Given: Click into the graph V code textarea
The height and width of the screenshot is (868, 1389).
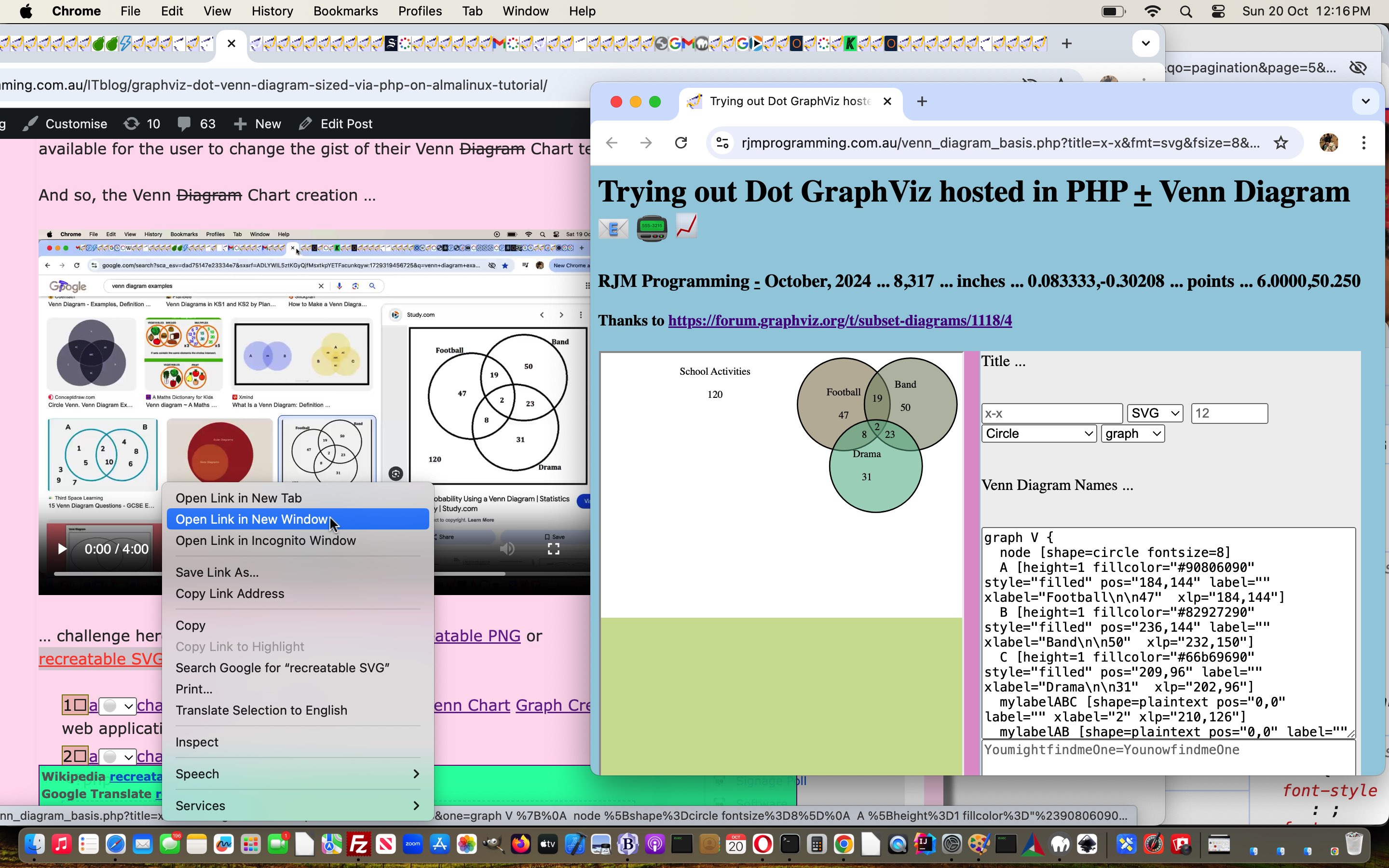Looking at the screenshot, I should click(1168, 633).
